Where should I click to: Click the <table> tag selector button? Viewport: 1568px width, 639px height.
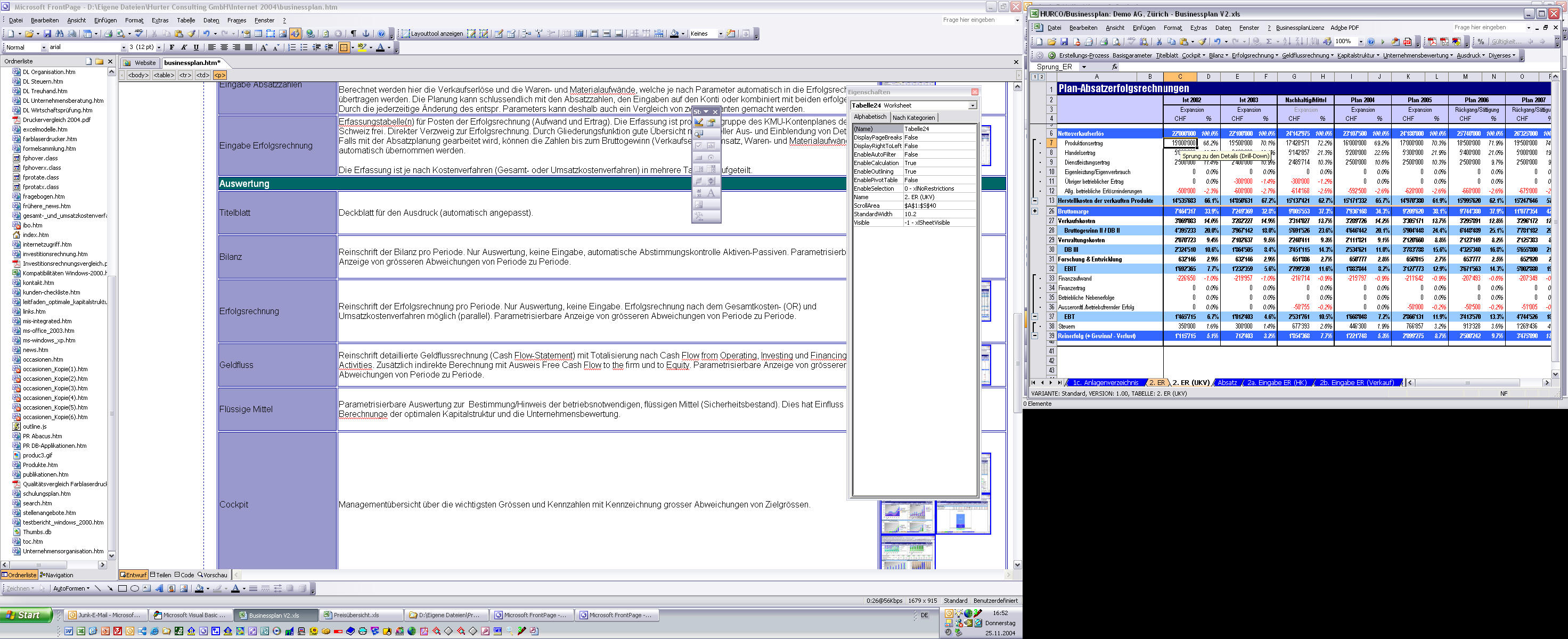coord(164,76)
